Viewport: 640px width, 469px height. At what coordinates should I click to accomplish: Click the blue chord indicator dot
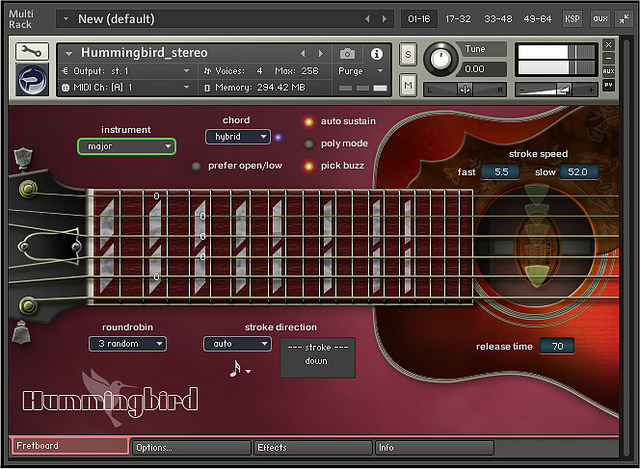pyautogui.click(x=278, y=137)
